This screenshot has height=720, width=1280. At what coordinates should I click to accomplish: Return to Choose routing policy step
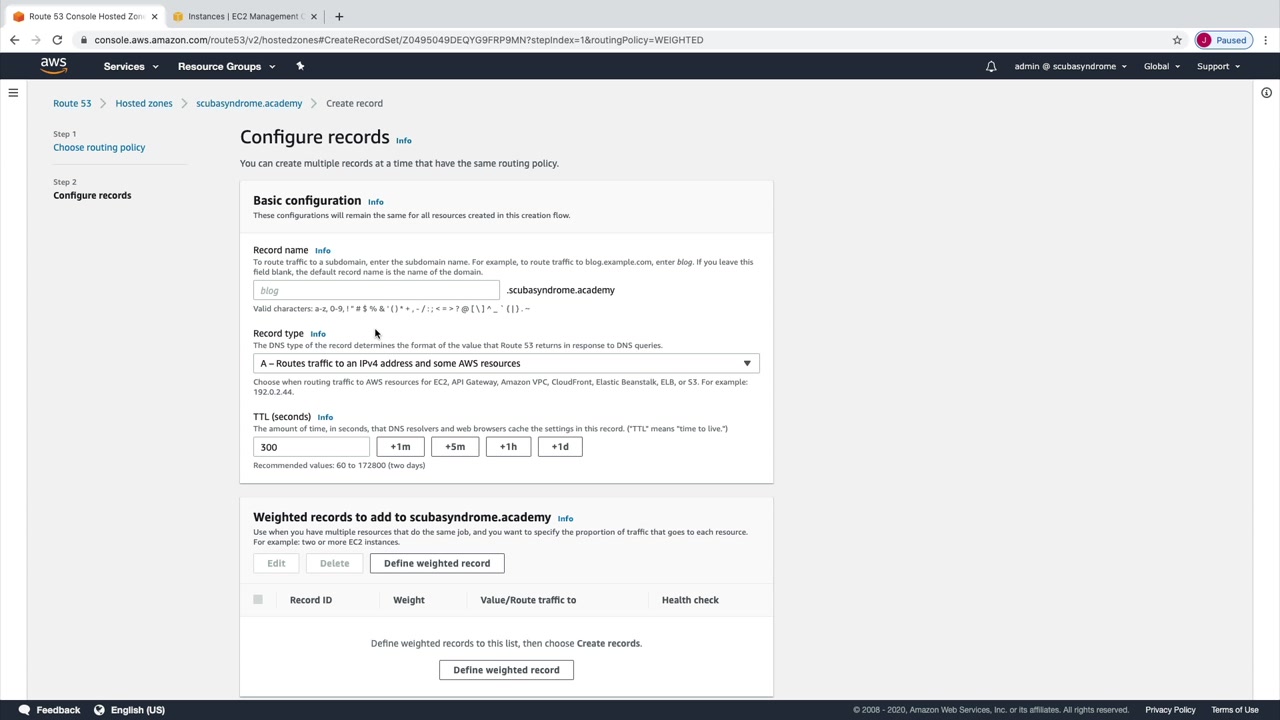99,147
